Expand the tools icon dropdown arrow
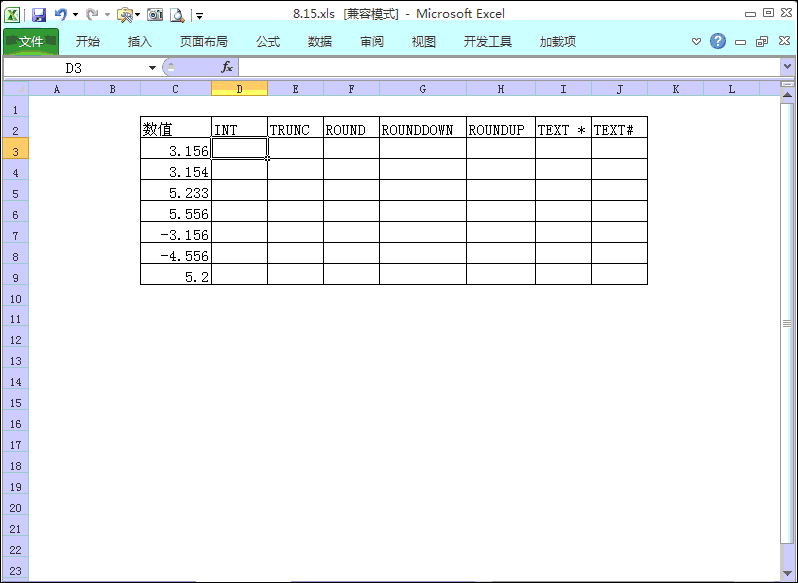 [137, 15]
